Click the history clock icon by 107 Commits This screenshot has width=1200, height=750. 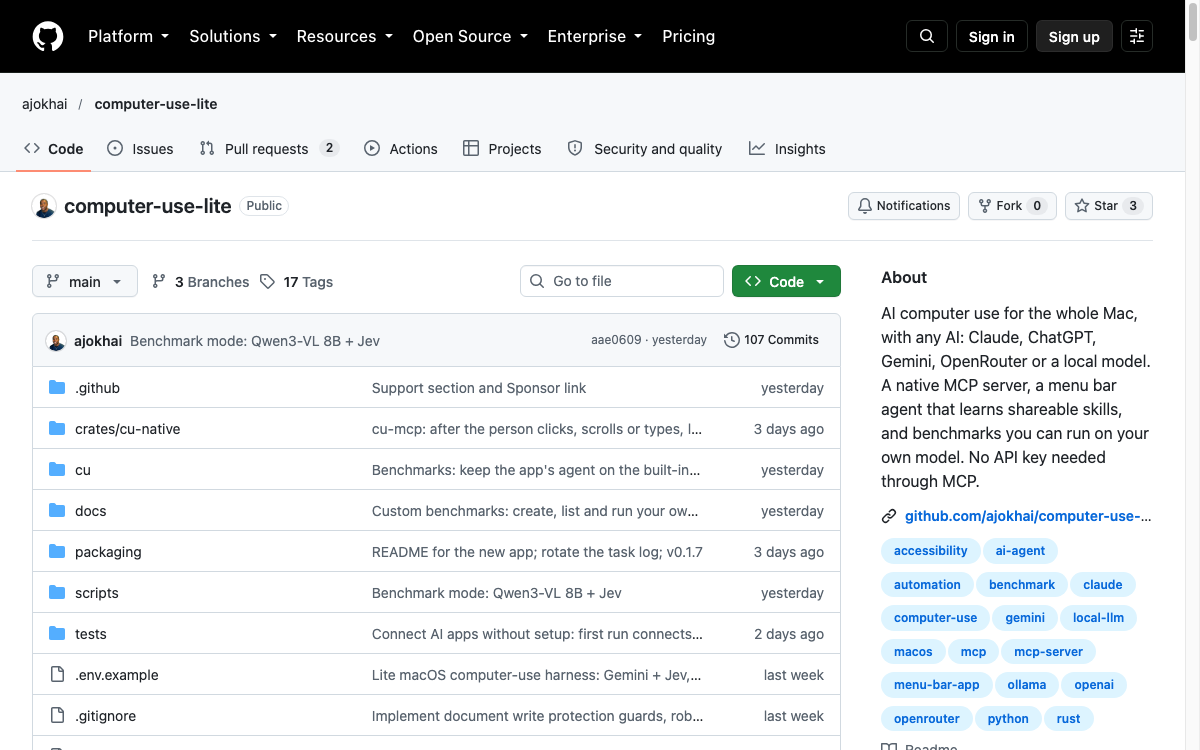[732, 340]
